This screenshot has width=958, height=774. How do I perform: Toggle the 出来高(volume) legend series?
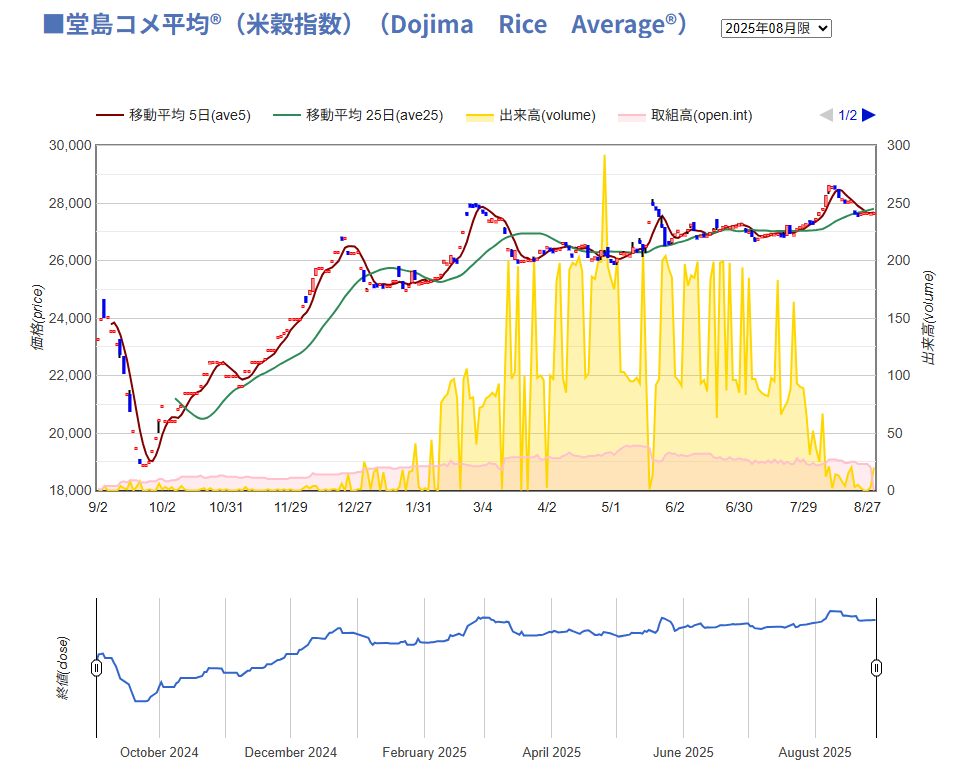click(x=531, y=115)
